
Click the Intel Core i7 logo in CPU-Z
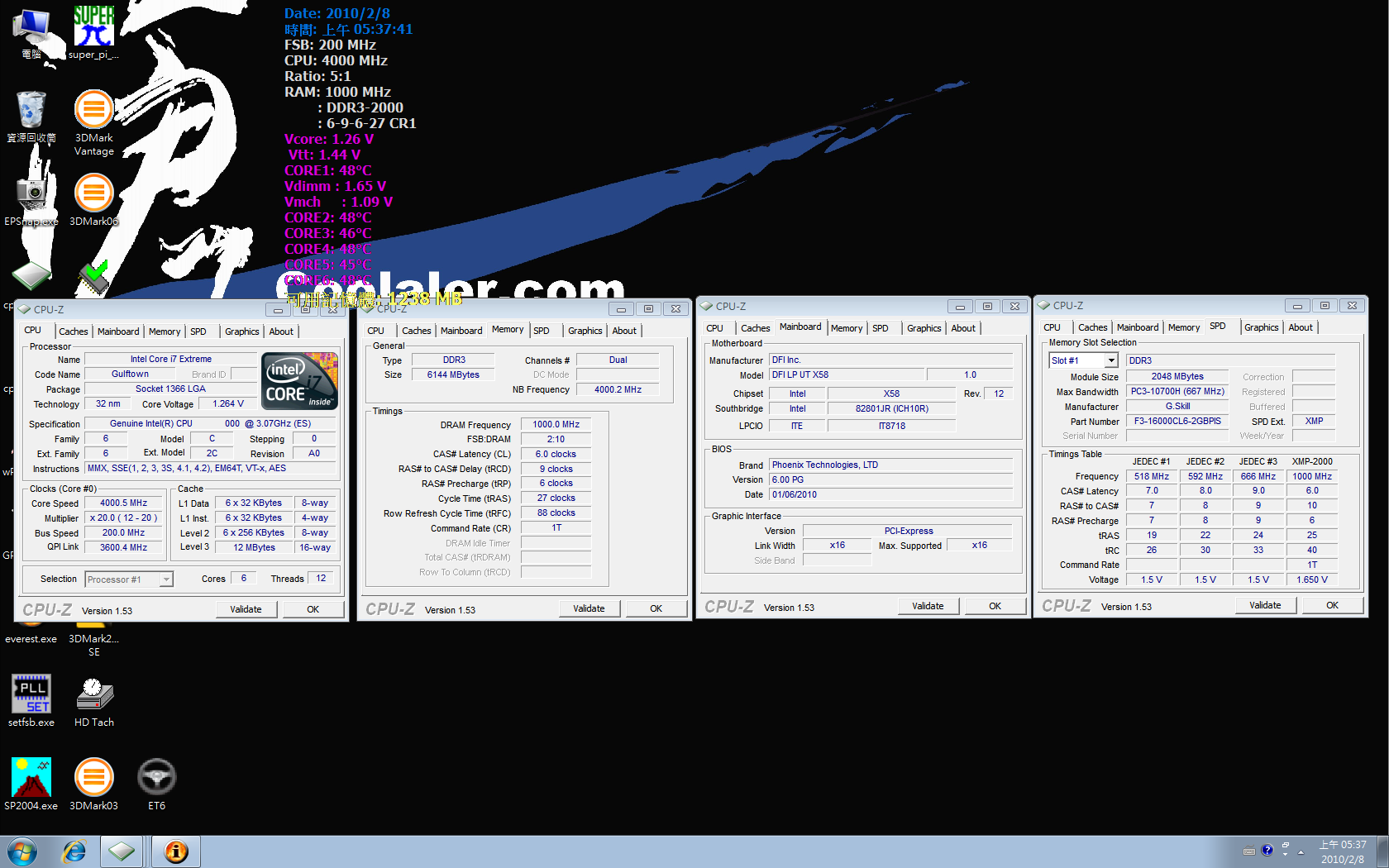(x=300, y=380)
